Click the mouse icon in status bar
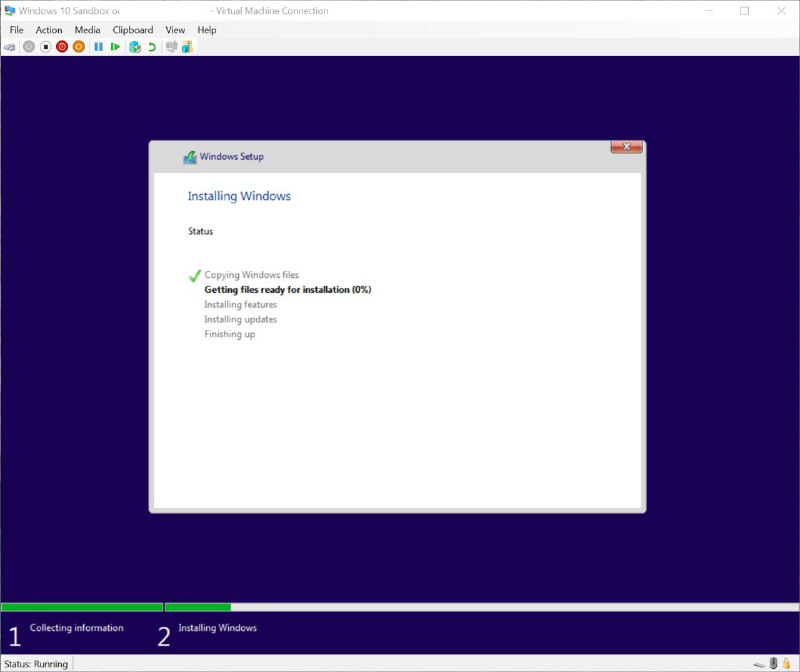Viewport: 800px width, 672px height. [x=773, y=663]
